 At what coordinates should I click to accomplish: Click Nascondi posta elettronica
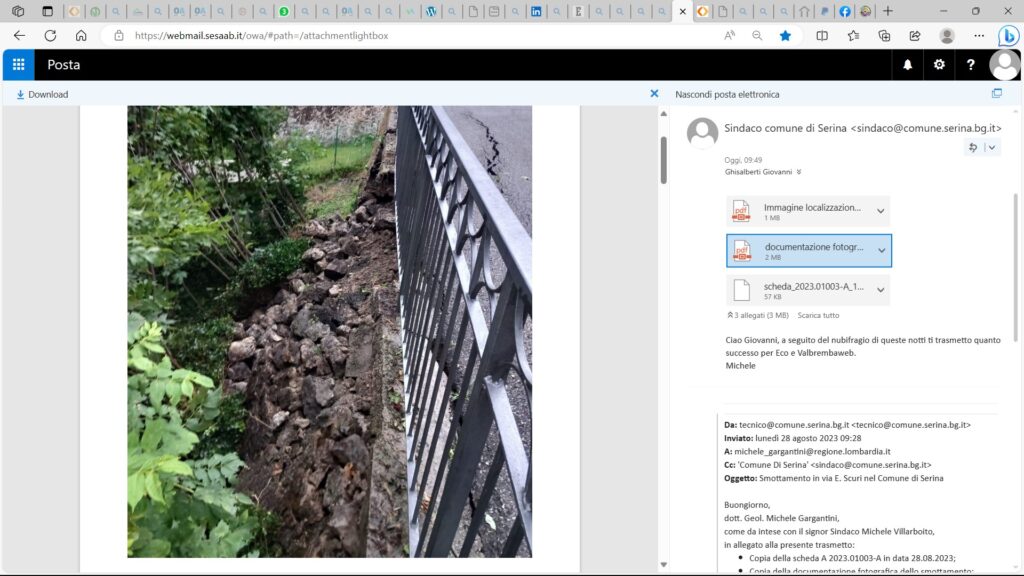pos(727,94)
